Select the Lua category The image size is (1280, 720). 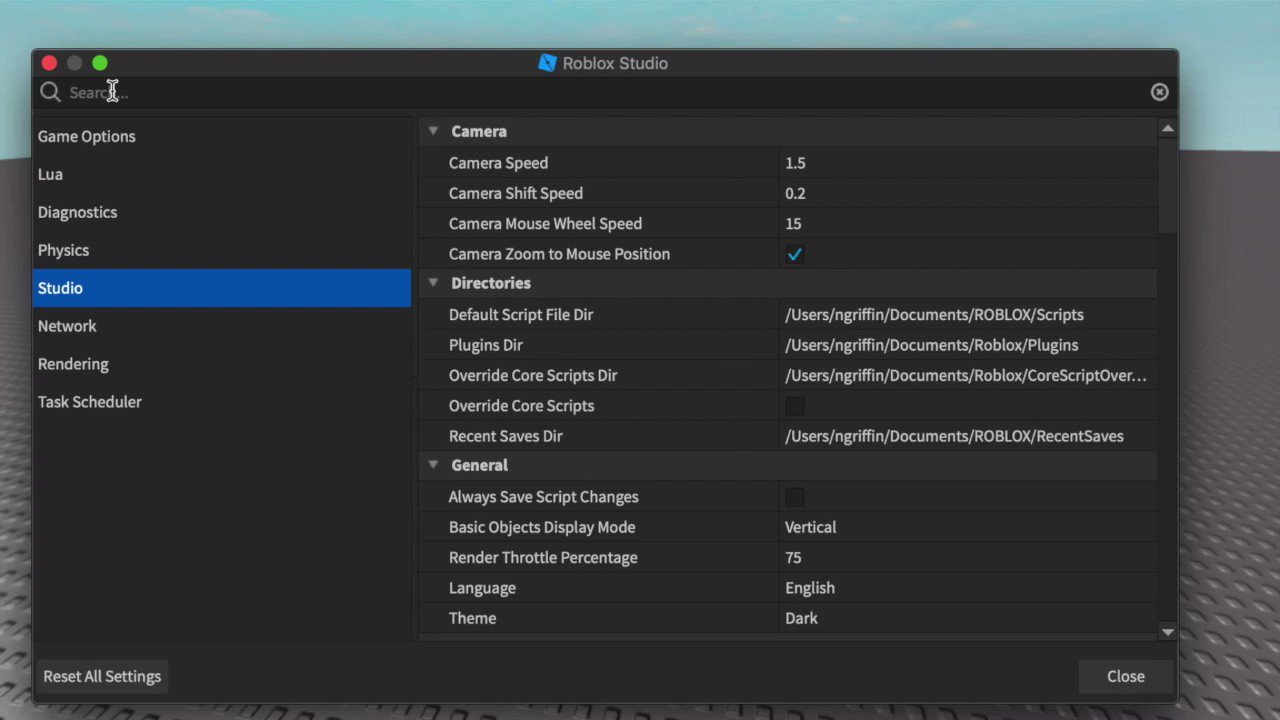click(221, 174)
